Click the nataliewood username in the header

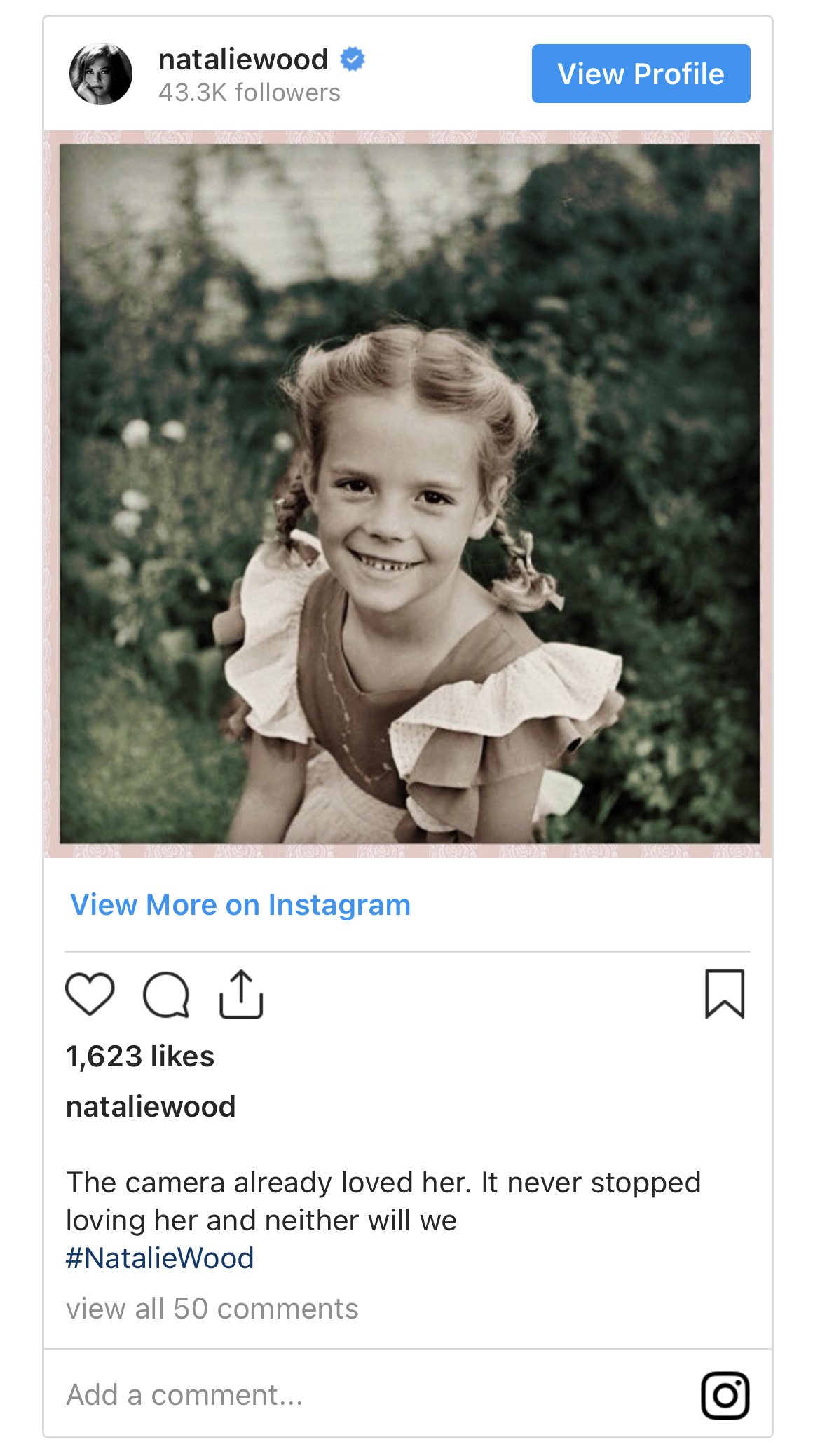(243, 60)
